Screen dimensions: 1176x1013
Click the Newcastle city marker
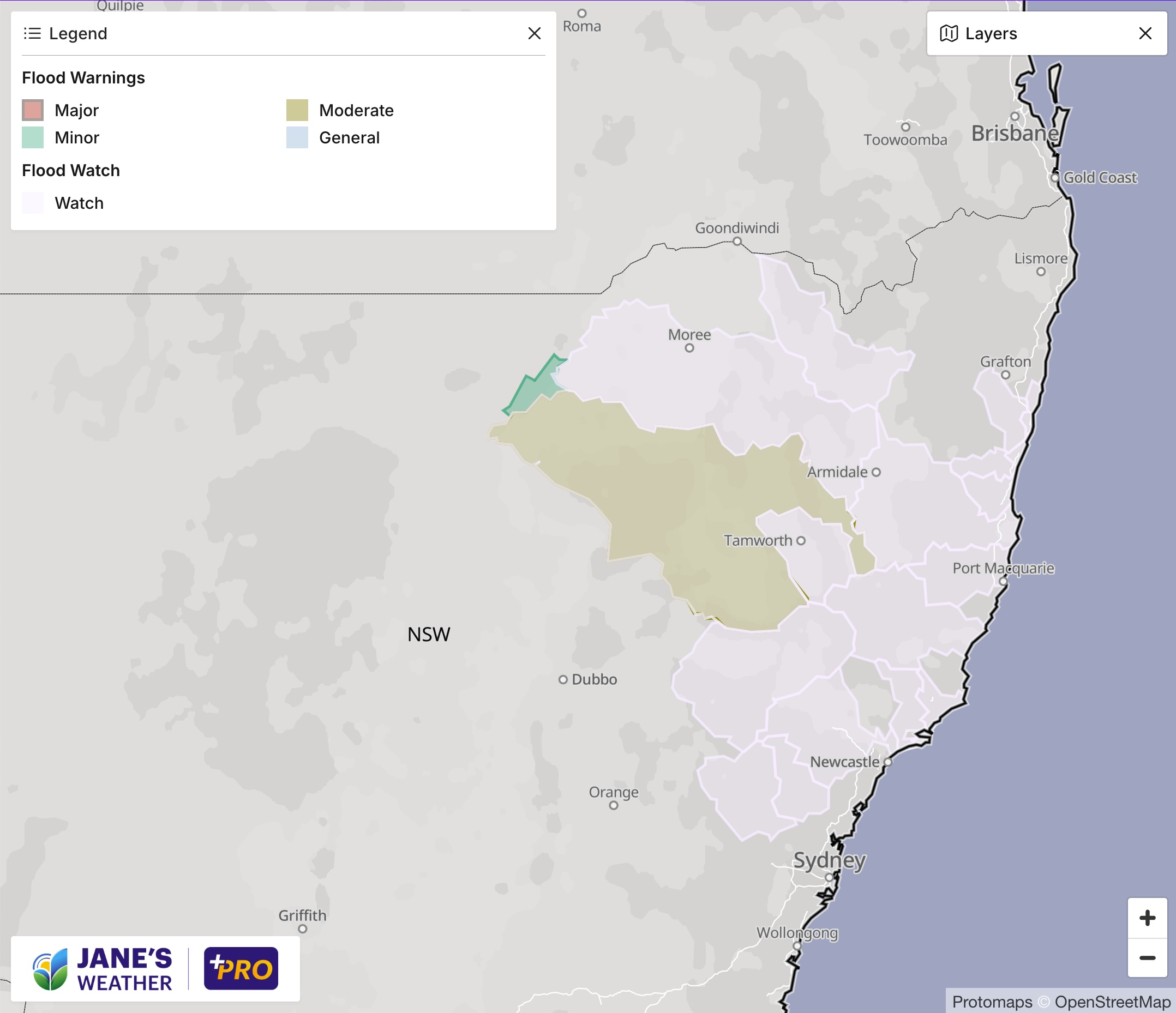888,762
